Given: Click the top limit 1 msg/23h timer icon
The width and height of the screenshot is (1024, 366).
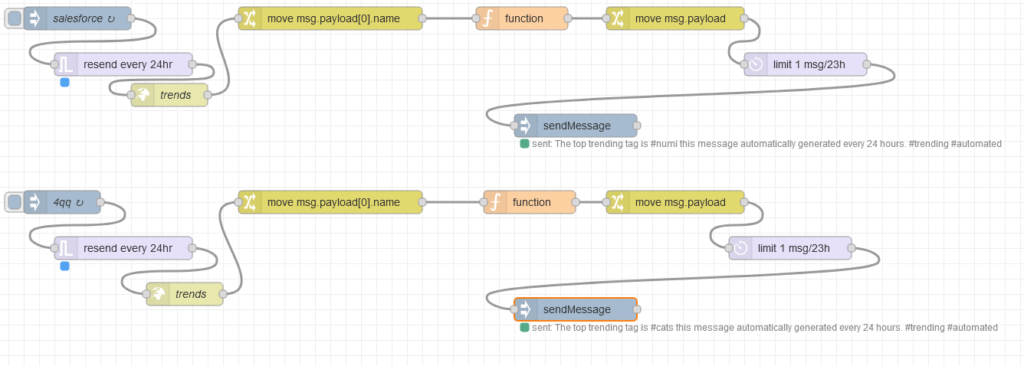Looking at the screenshot, I should 756,65.
